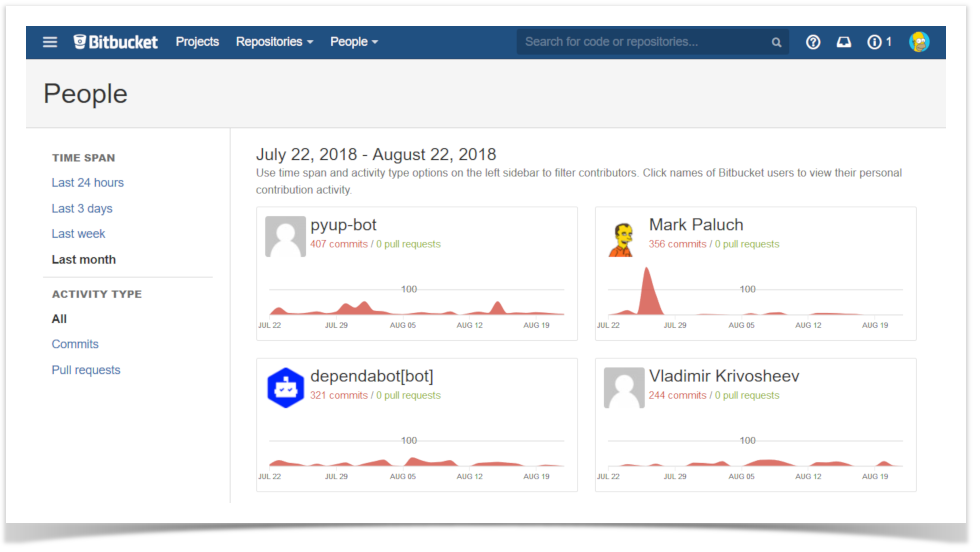Screen dimensions: 980x552
Task: Open Vladimir Krivosheev's contribution page
Action: click(724, 376)
